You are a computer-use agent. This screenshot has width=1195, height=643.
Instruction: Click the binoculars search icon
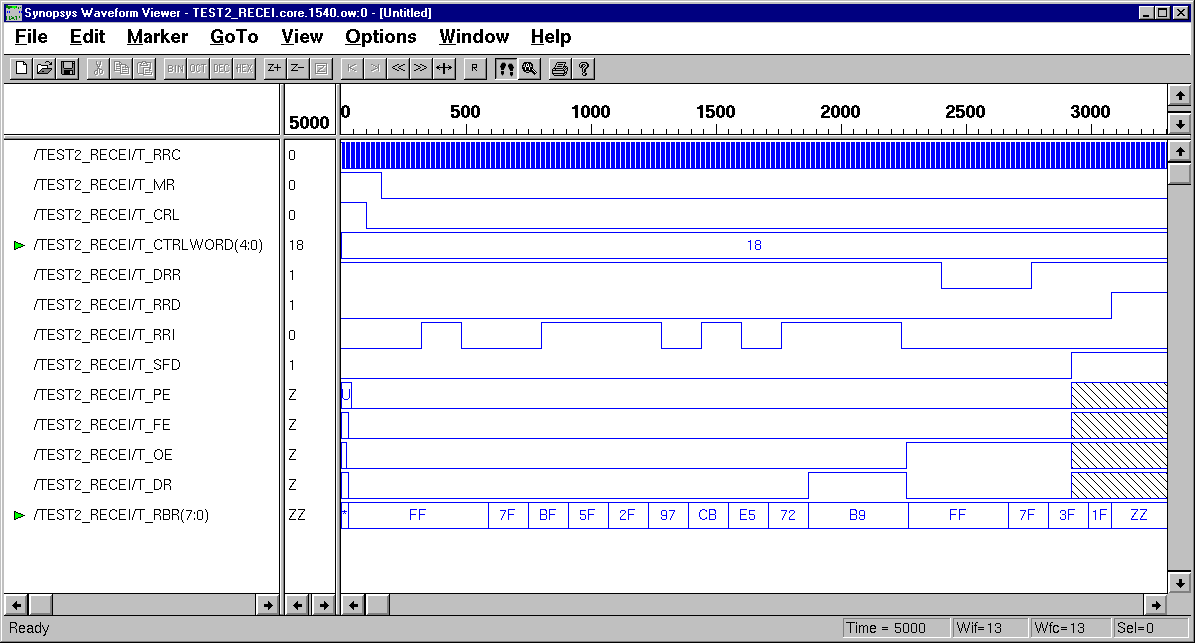[x=529, y=69]
